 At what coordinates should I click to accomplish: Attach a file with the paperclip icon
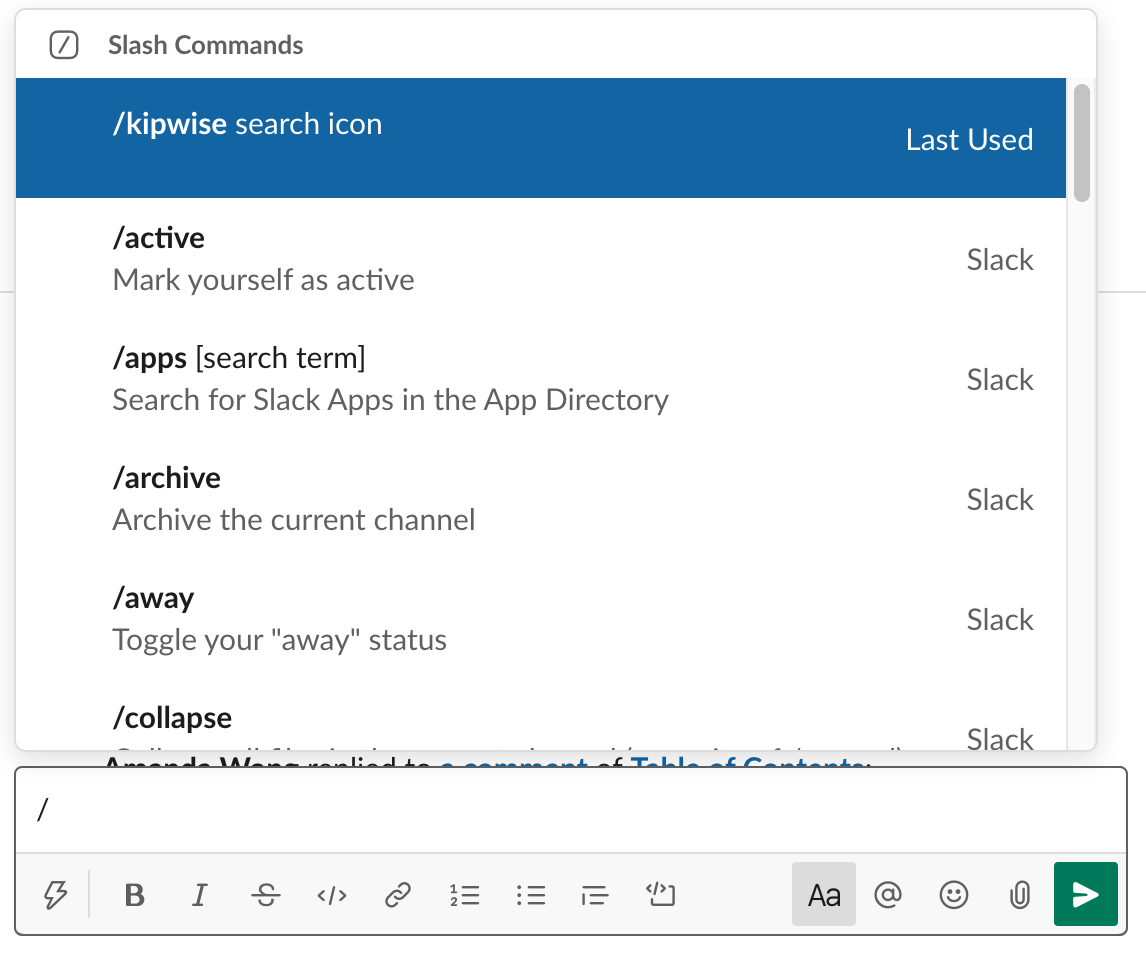[1019, 895]
